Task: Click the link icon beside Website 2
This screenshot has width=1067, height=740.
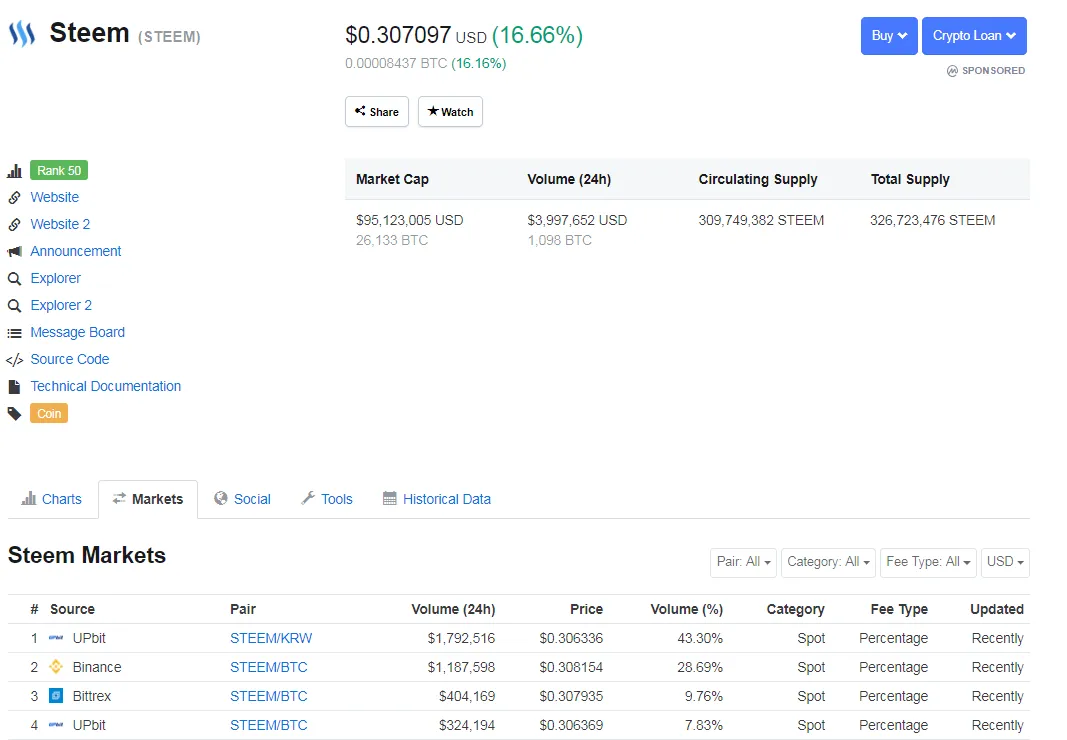Action: point(14,225)
